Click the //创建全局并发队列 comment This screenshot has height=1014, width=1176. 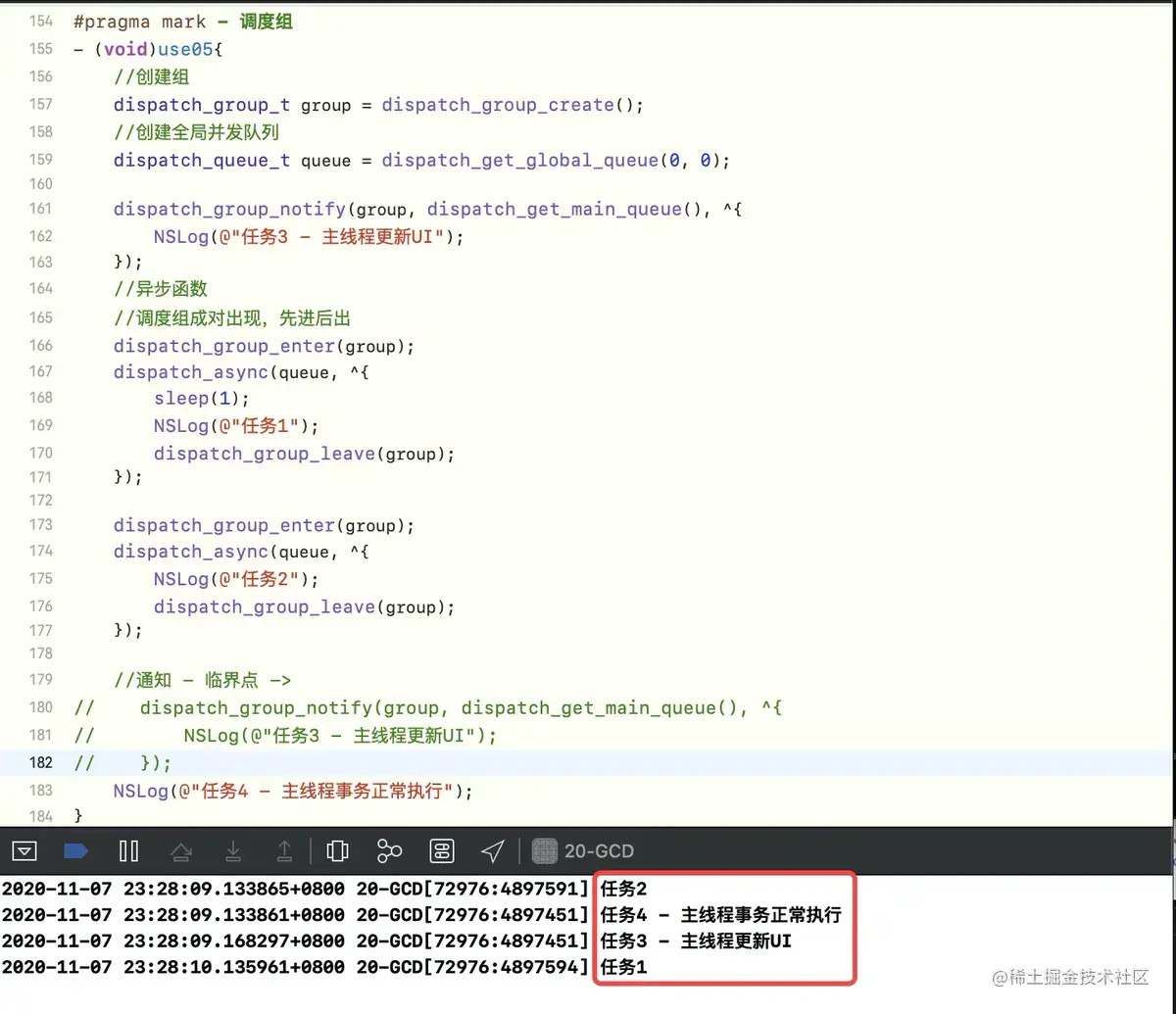point(197,131)
